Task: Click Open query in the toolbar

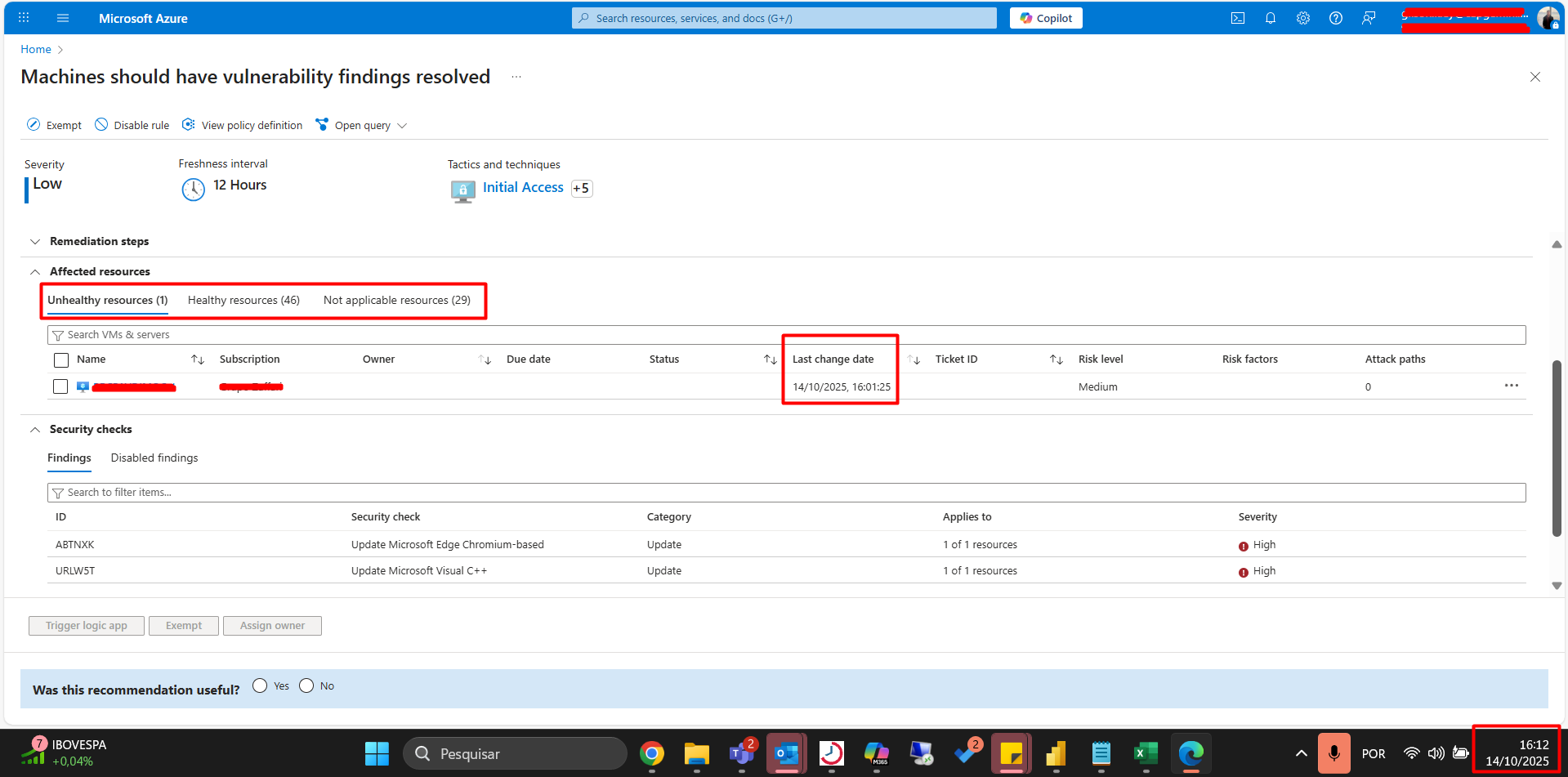Action: coord(353,125)
